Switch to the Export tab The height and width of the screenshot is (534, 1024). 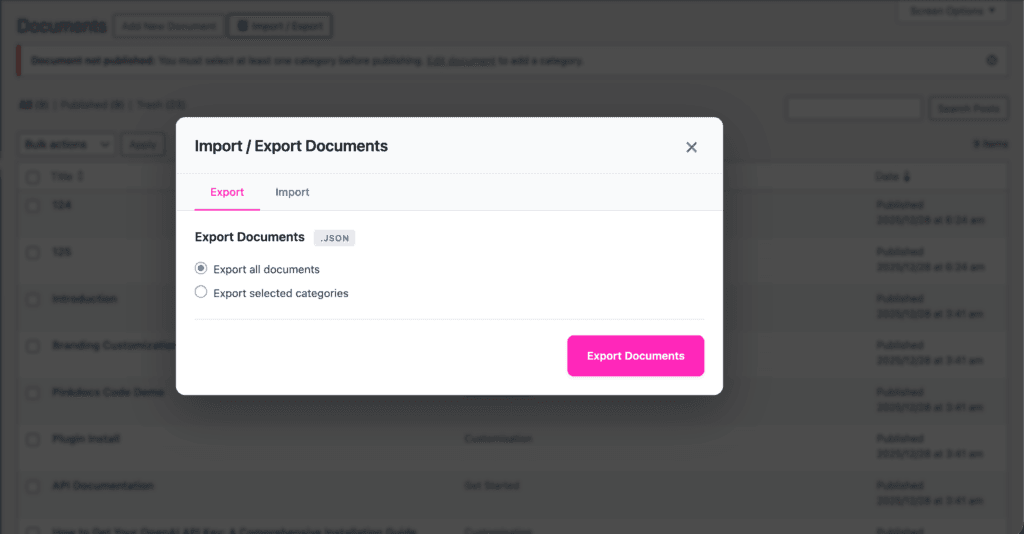pos(227,192)
